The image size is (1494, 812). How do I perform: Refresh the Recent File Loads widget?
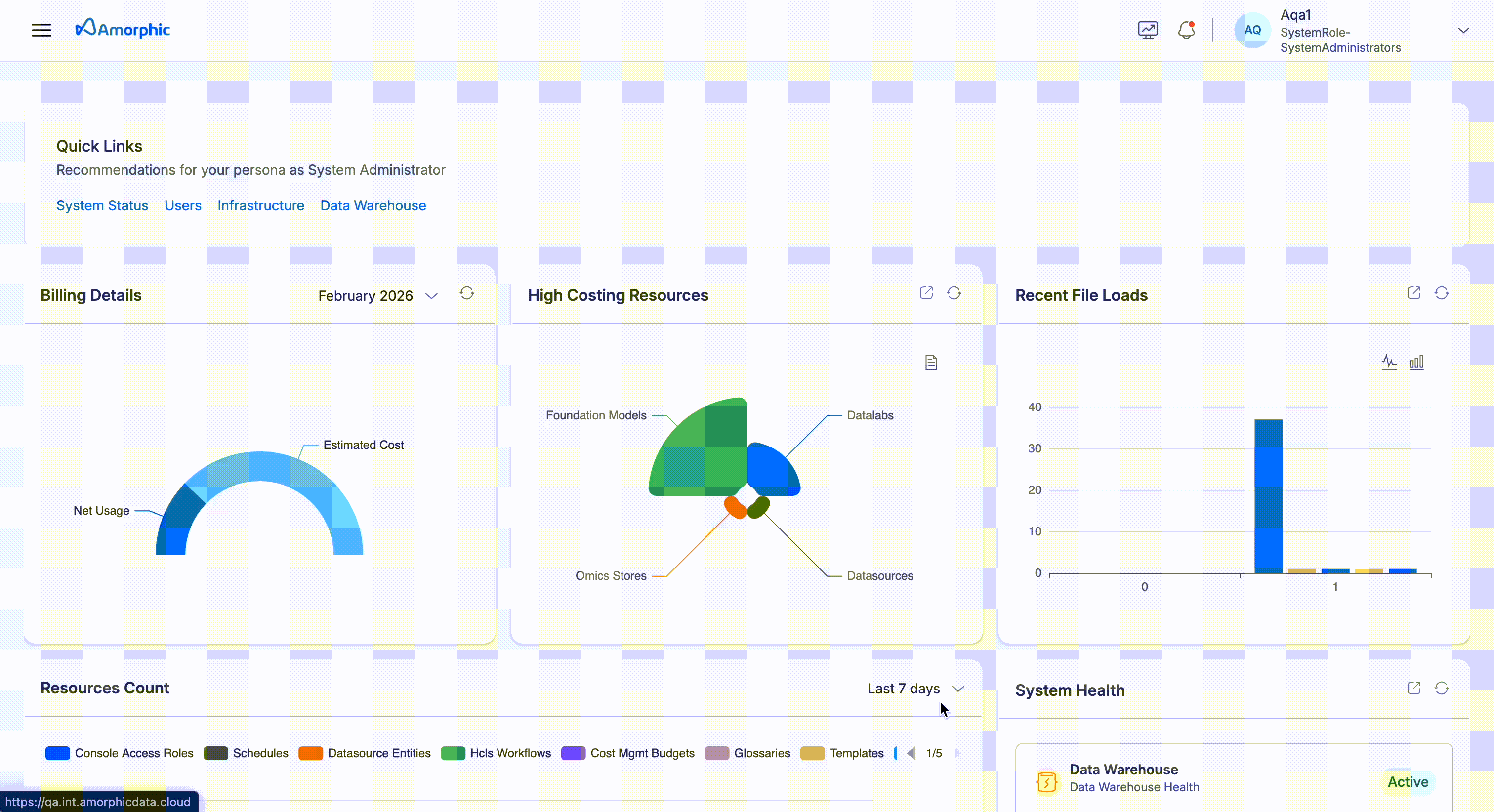1442,293
